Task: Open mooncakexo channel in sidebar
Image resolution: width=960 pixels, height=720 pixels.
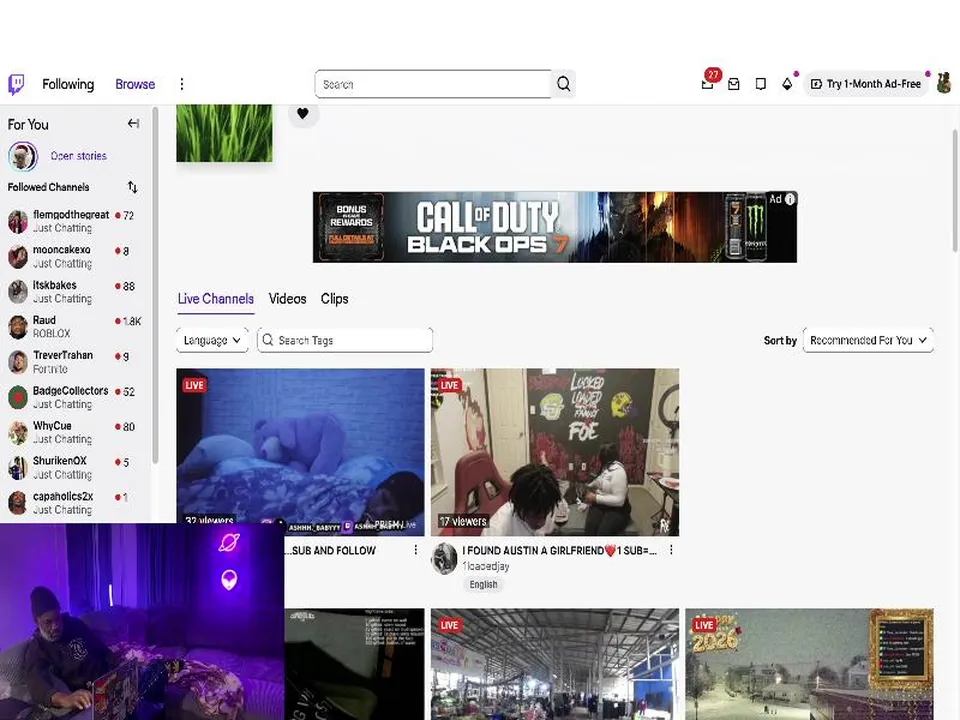Action: [75, 257]
